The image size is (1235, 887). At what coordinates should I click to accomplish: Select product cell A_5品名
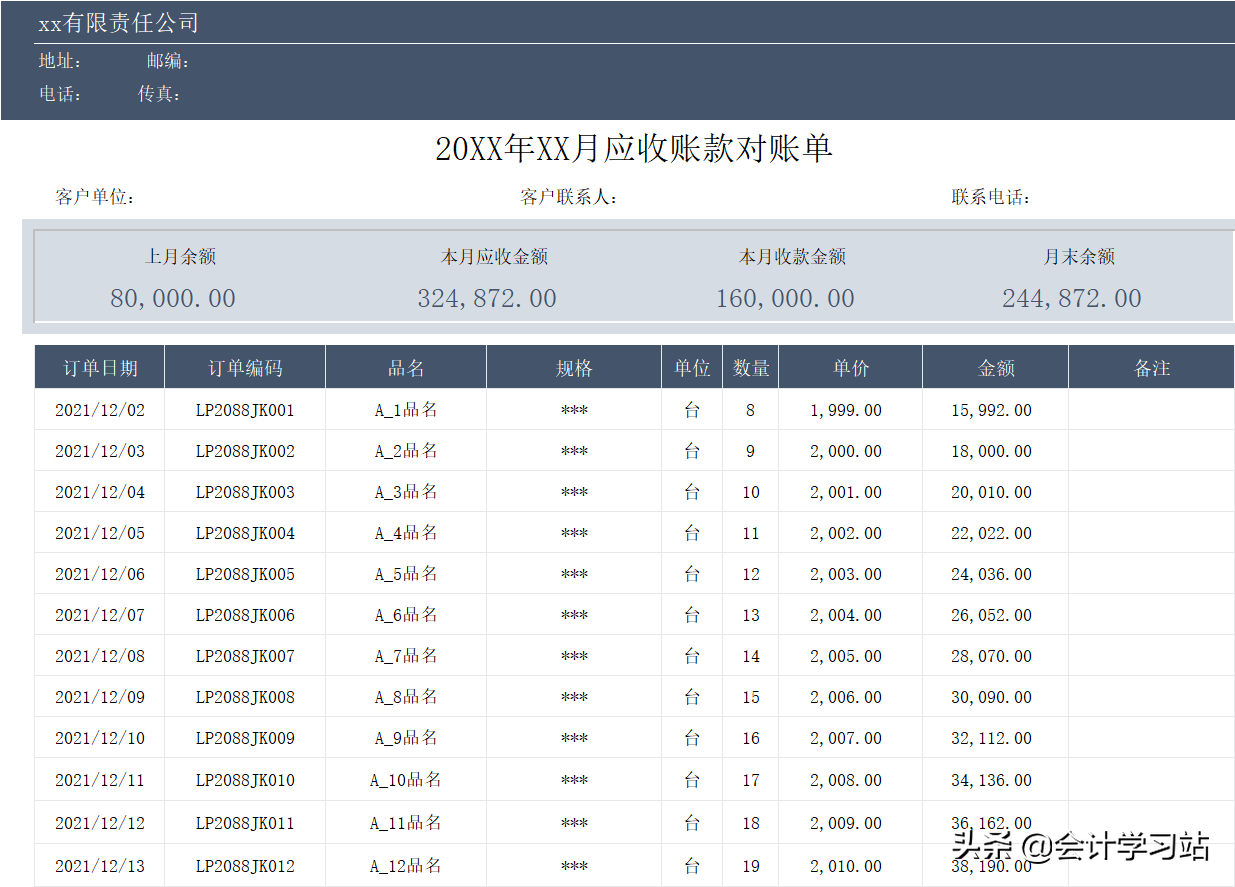point(406,574)
